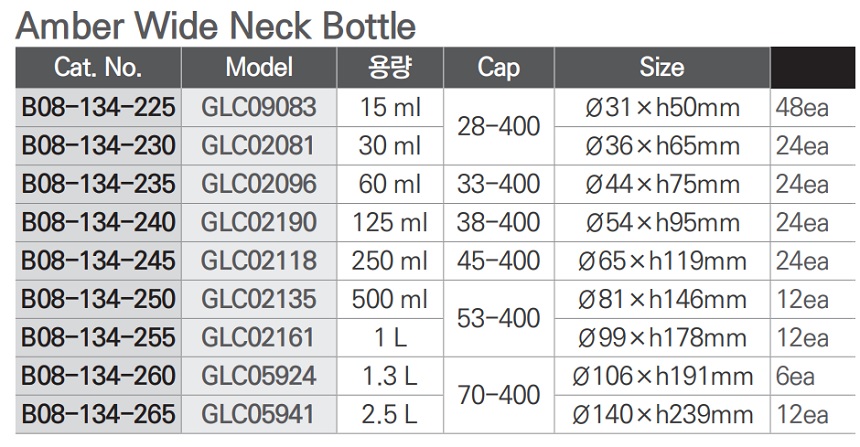Click the 48ea quantity cell
Viewport: 860px width, 447px height.
pos(802,107)
